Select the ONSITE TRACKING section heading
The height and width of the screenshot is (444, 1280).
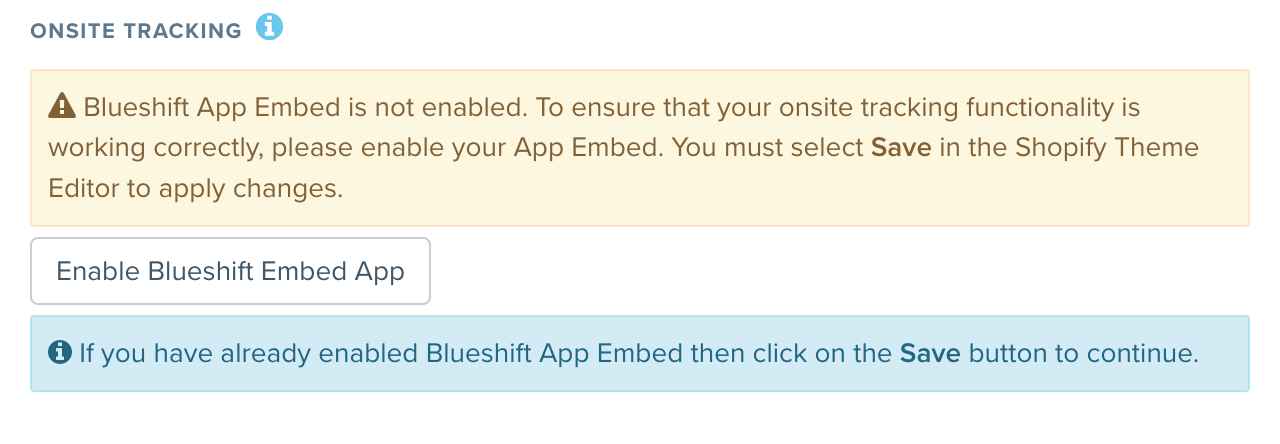click(x=136, y=31)
